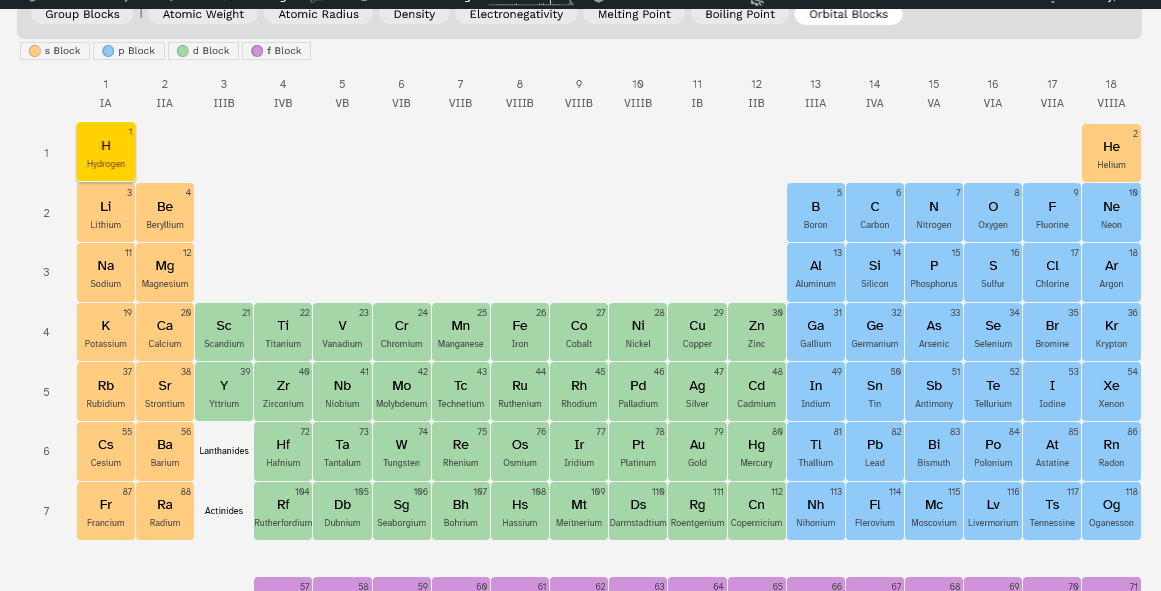This screenshot has height=591, width=1161.
Task: Click the Francium element tile
Action: tap(105, 511)
